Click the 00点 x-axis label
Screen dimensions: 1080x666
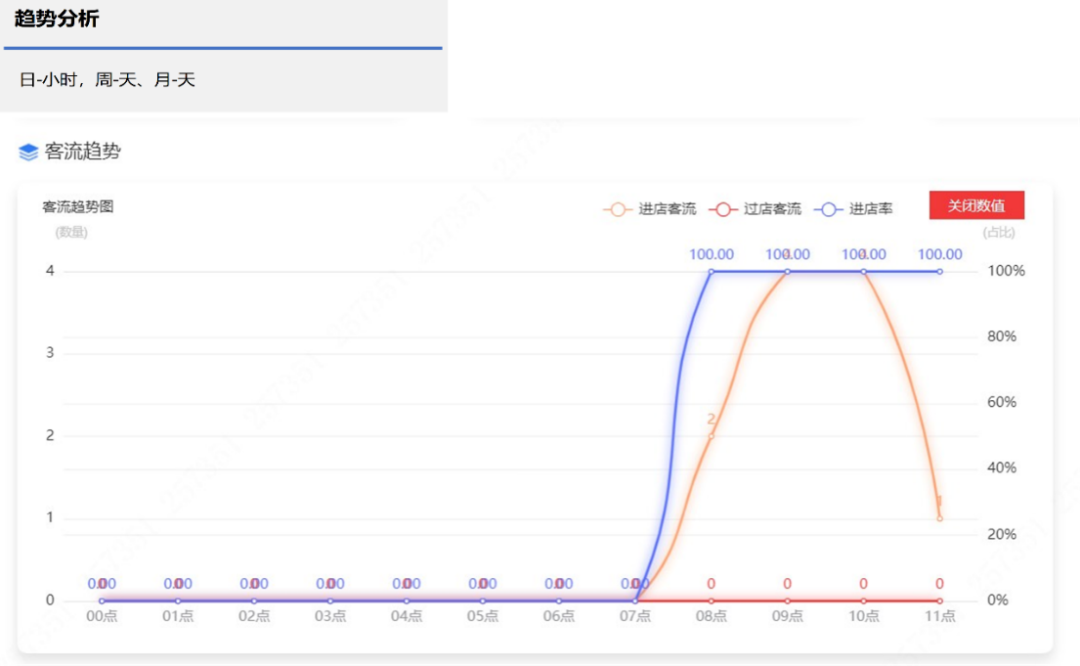(102, 617)
